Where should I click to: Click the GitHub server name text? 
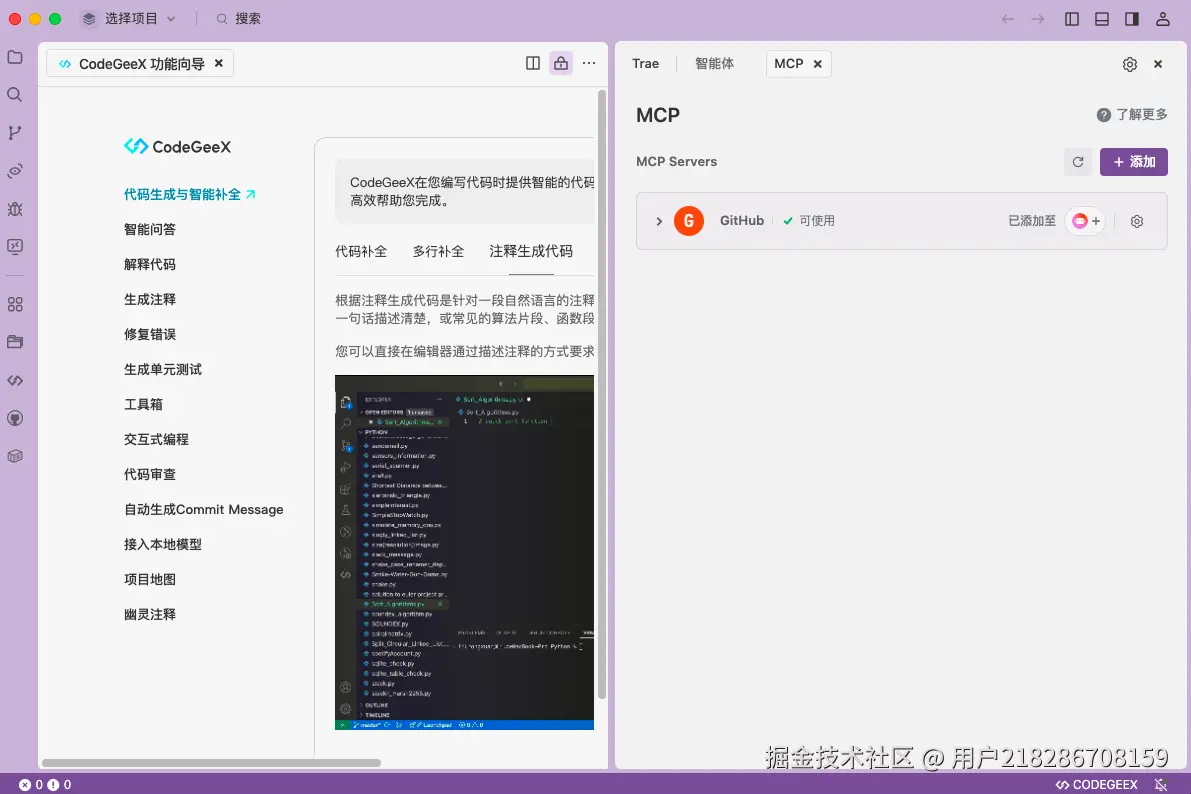click(741, 221)
